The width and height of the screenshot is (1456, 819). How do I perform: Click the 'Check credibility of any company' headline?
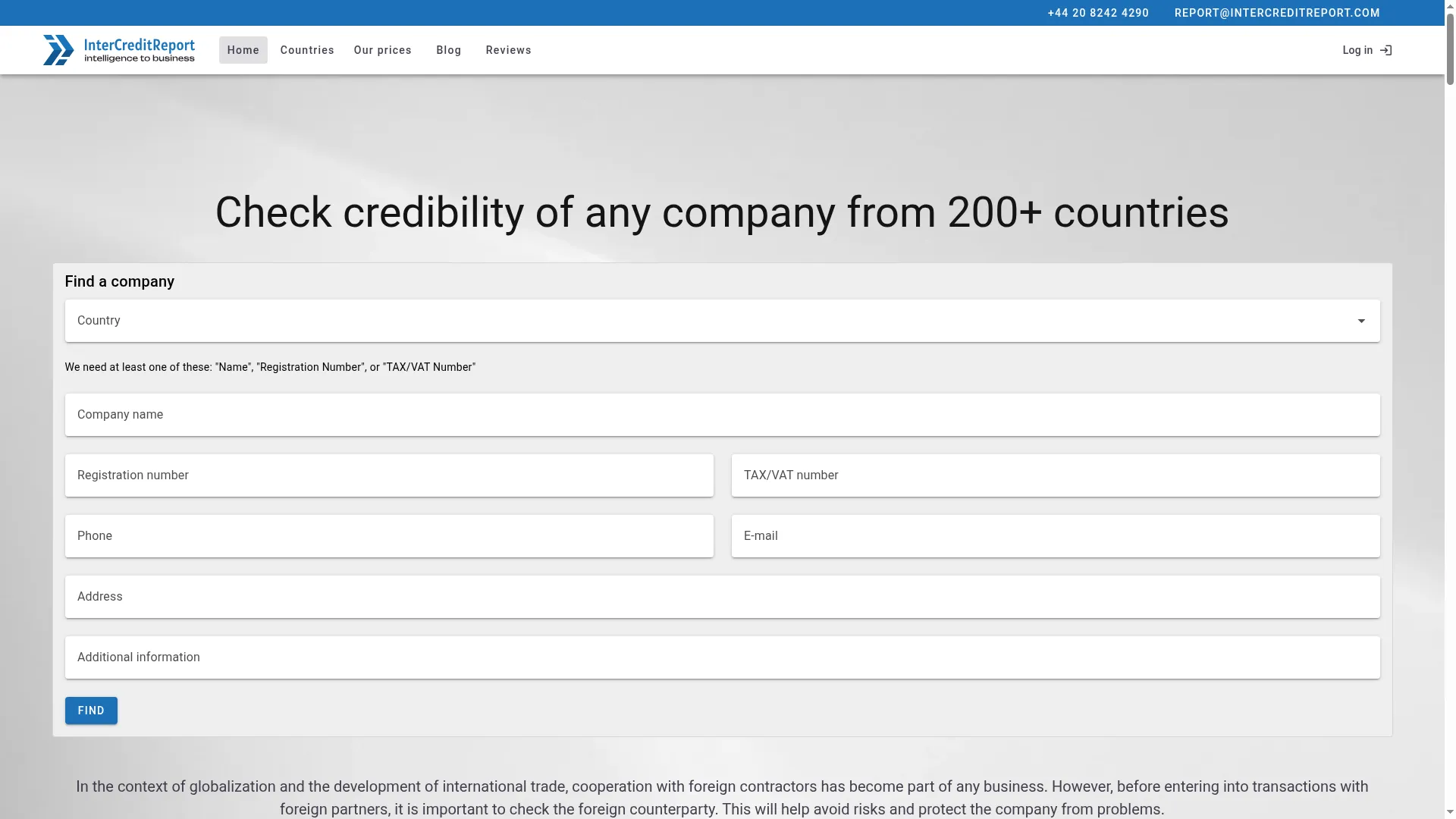click(x=722, y=212)
